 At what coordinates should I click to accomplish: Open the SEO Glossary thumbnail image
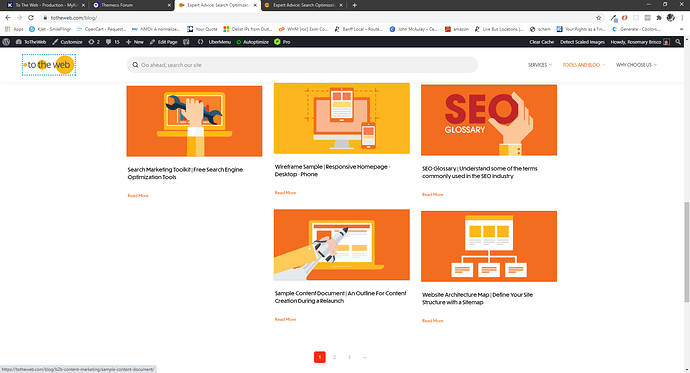(x=489, y=120)
